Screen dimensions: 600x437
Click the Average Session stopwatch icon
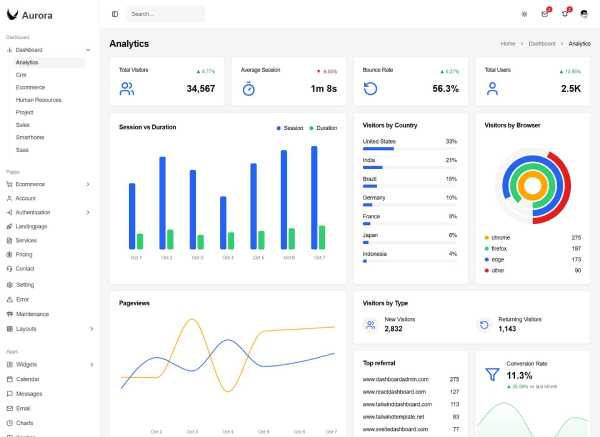click(249, 88)
